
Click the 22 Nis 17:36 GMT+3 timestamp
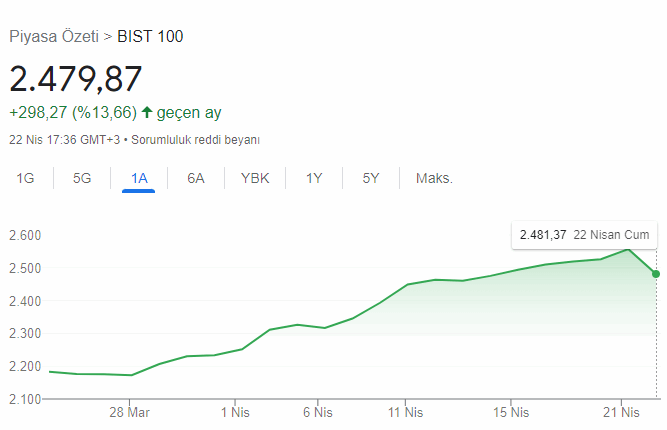(65, 140)
